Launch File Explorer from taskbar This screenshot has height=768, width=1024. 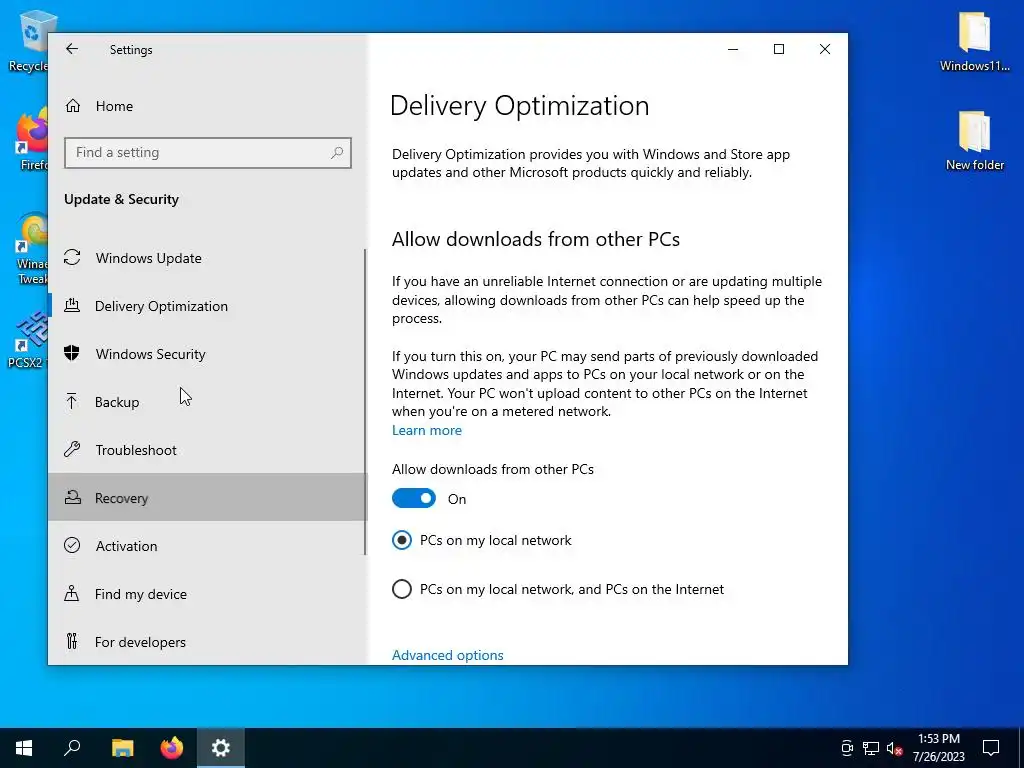click(x=122, y=748)
